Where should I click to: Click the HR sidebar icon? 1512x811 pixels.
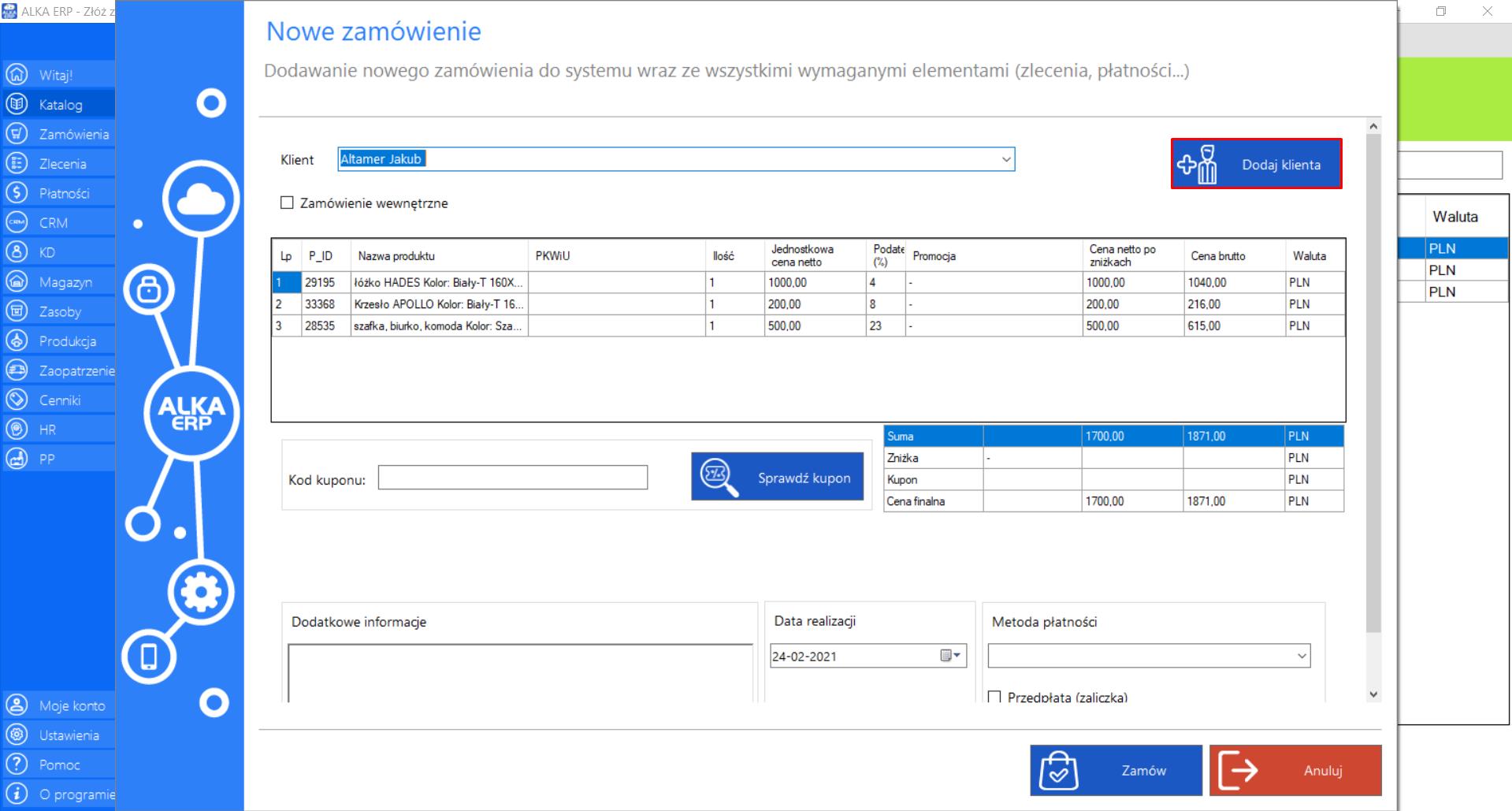(x=17, y=430)
